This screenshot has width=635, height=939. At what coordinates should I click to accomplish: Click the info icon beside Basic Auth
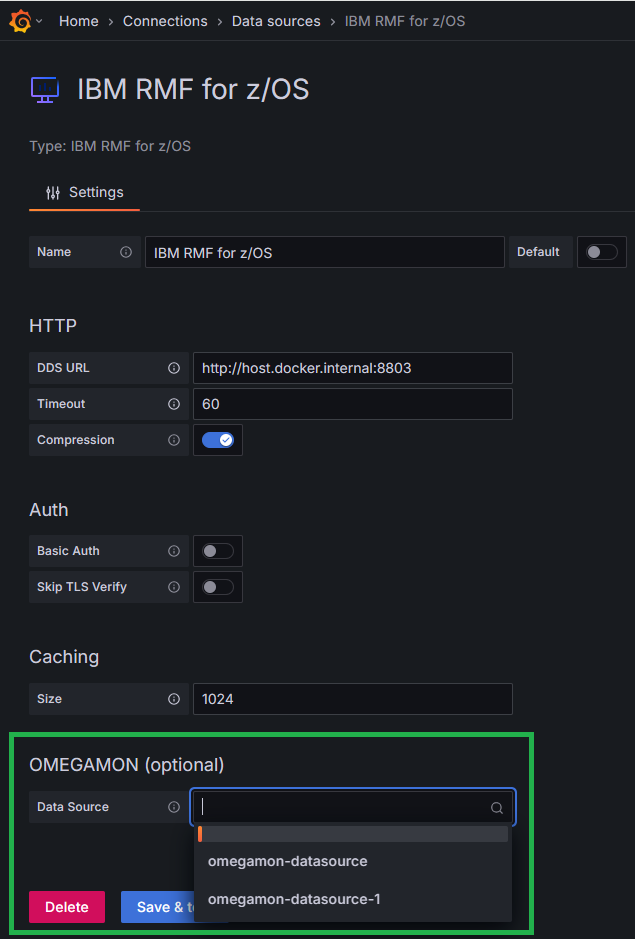[174, 551]
